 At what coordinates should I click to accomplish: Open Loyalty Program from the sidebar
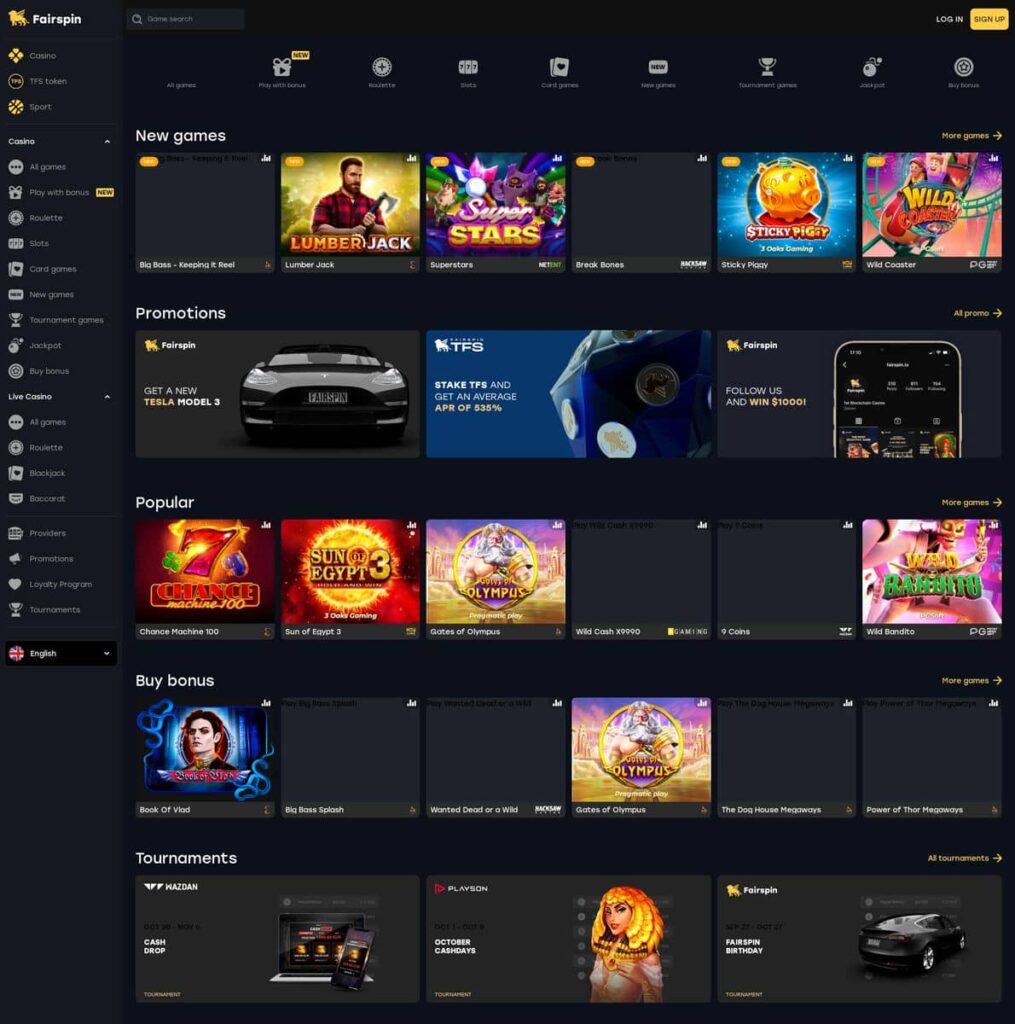click(60, 584)
